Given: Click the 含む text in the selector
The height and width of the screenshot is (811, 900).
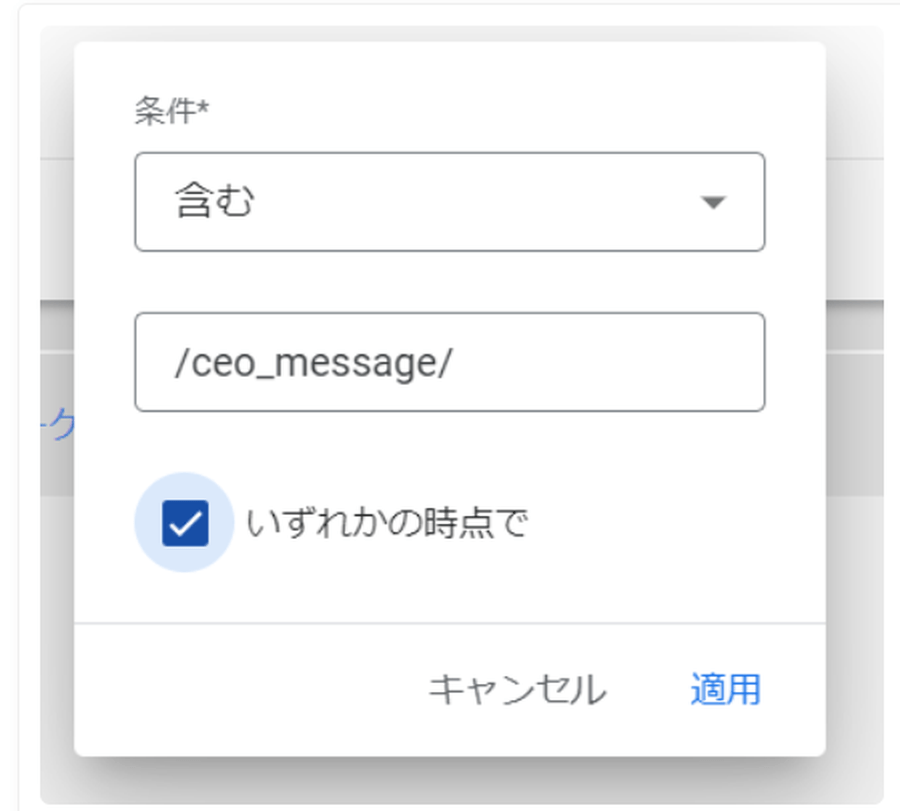Looking at the screenshot, I should tap(215, 202).
